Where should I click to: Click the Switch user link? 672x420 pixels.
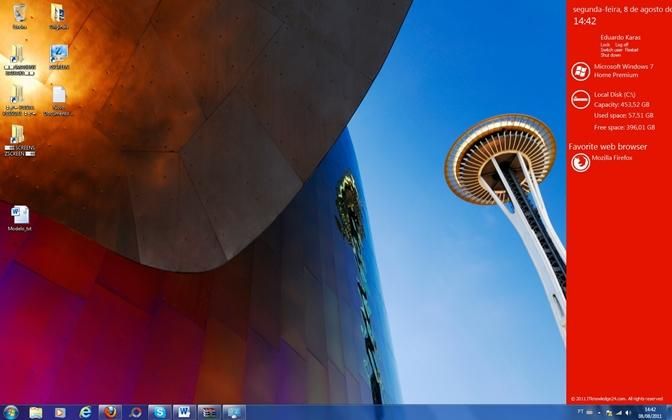610,49
